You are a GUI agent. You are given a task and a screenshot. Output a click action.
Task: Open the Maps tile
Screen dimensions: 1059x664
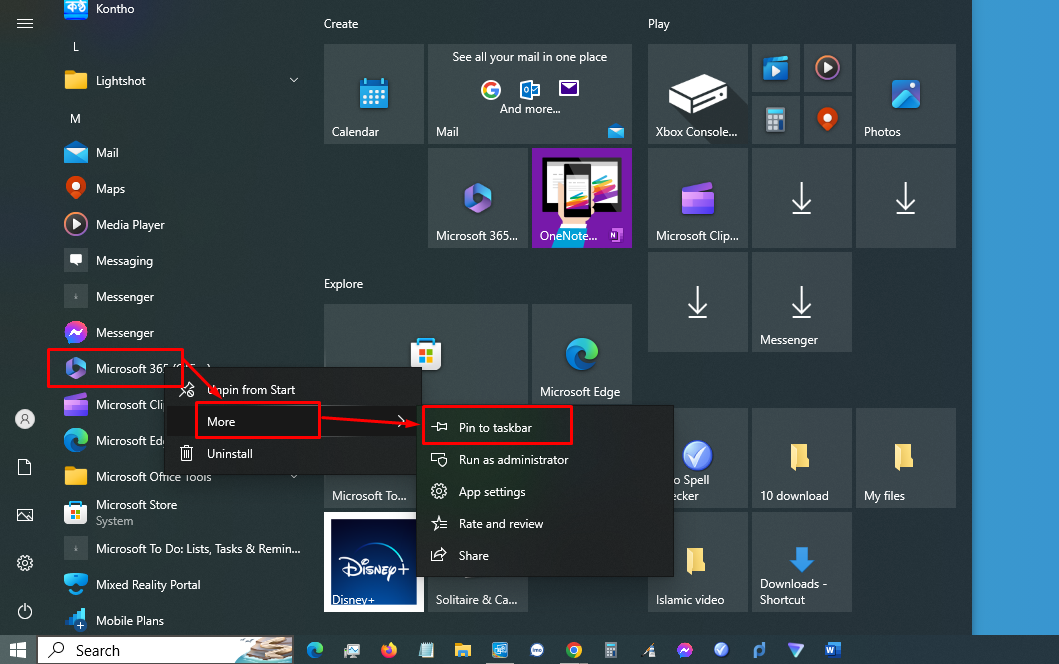[x=828, y=120]
